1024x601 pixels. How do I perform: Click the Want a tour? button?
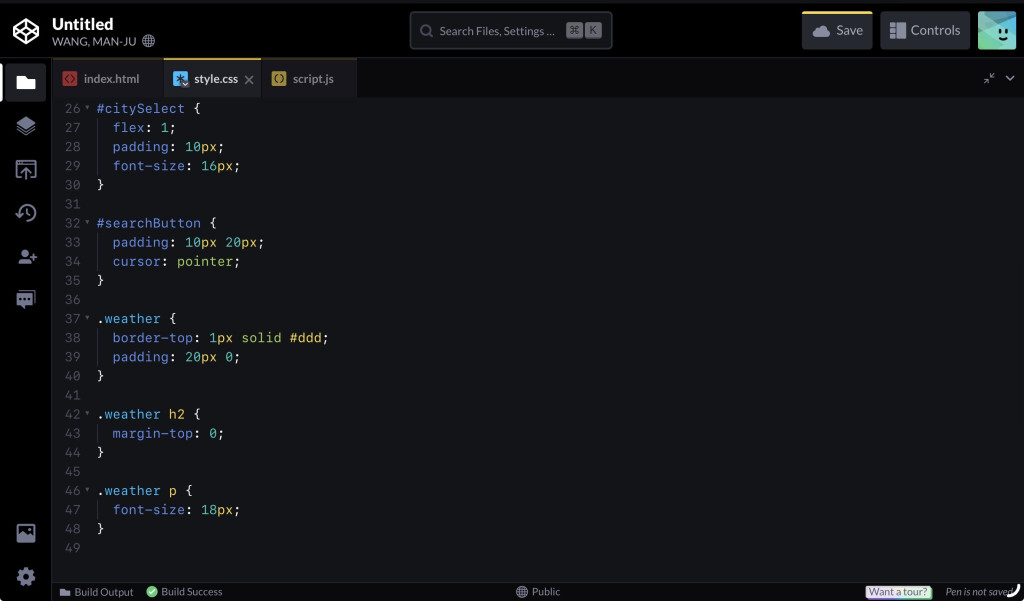pos(899,592)
